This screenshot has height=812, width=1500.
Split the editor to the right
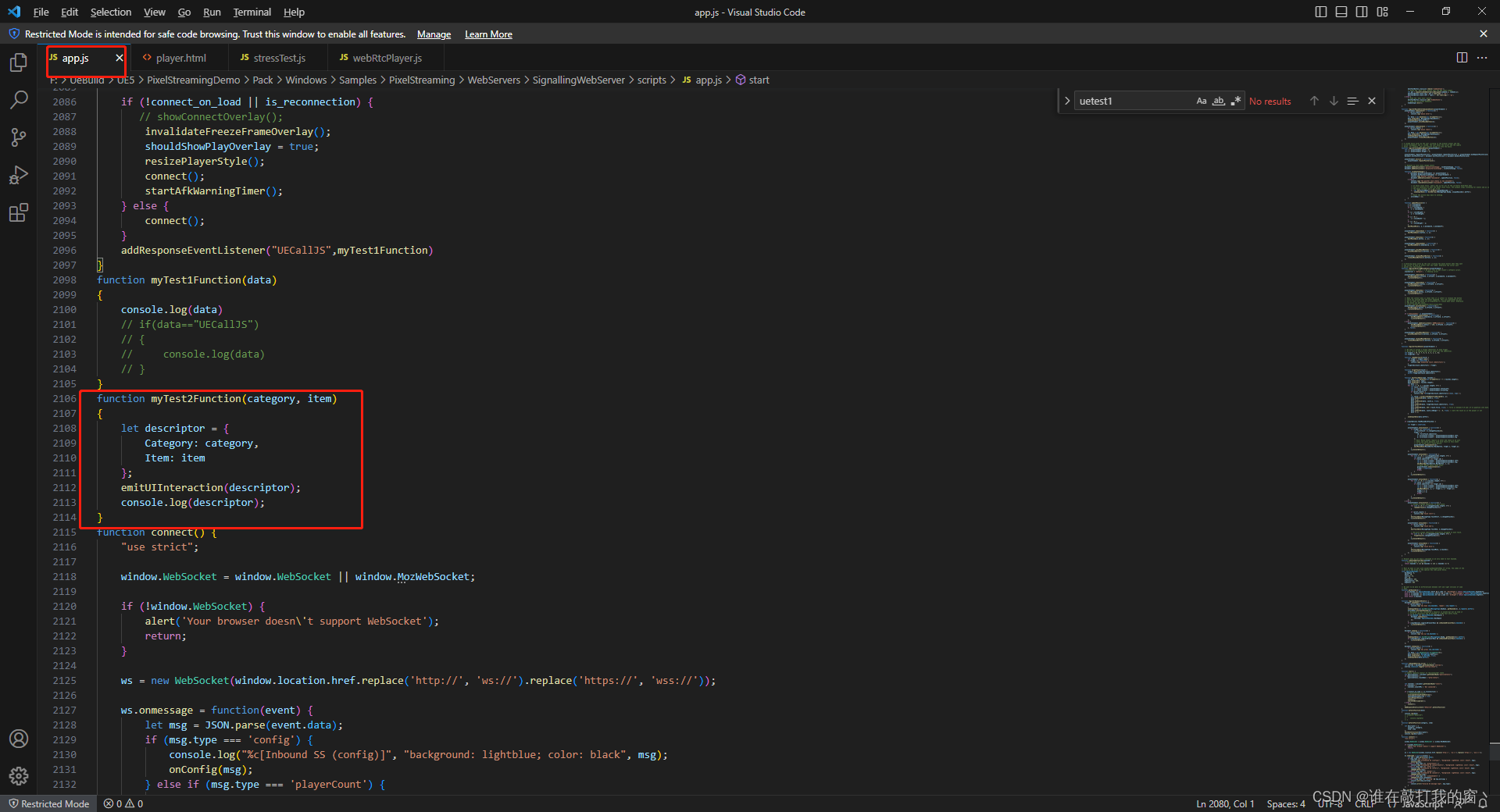(x=1462, y=58)
